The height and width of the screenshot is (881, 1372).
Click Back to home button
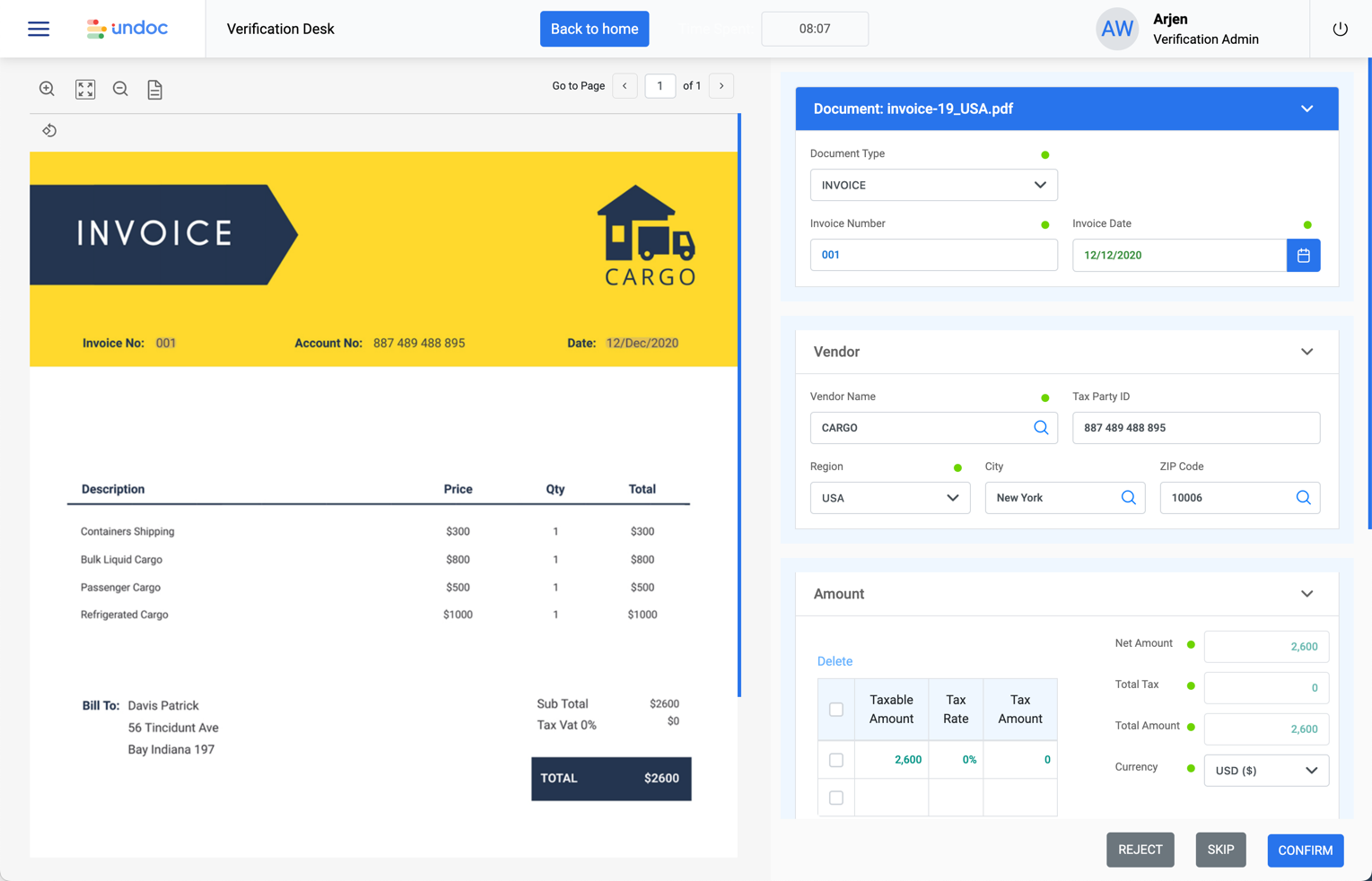click(x=594, y=29)
